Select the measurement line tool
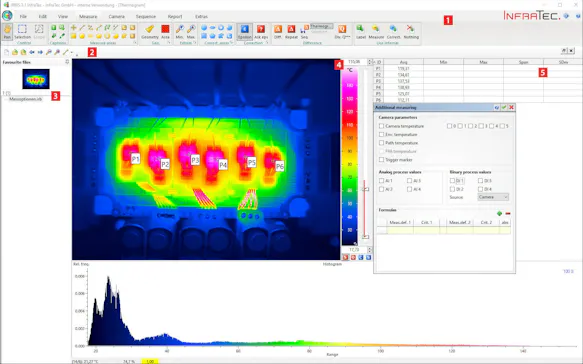This screenshot has width=583, height=364. [82, 28]
